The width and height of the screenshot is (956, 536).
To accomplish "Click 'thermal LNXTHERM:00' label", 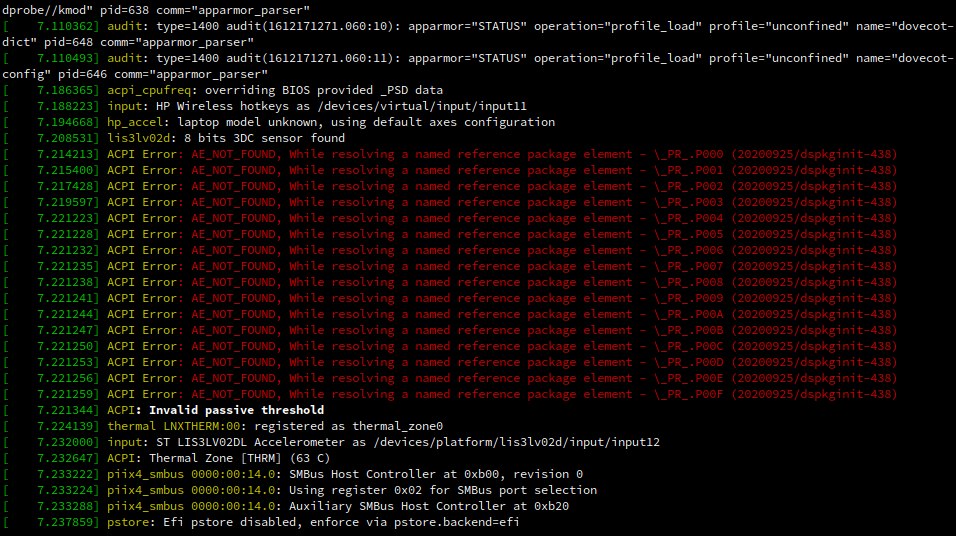I will click(x=174, y=426).
